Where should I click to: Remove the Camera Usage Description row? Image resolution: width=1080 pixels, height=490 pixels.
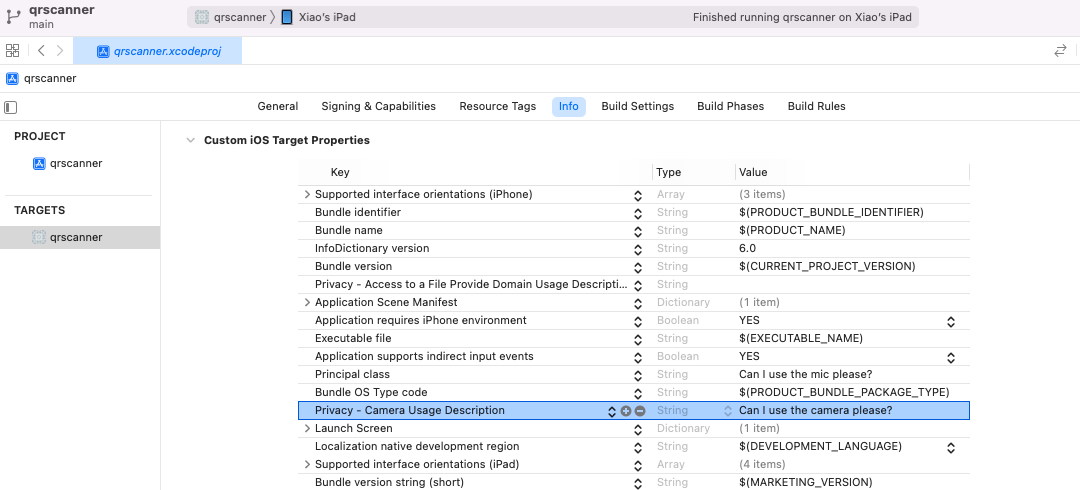coord(640,411)
